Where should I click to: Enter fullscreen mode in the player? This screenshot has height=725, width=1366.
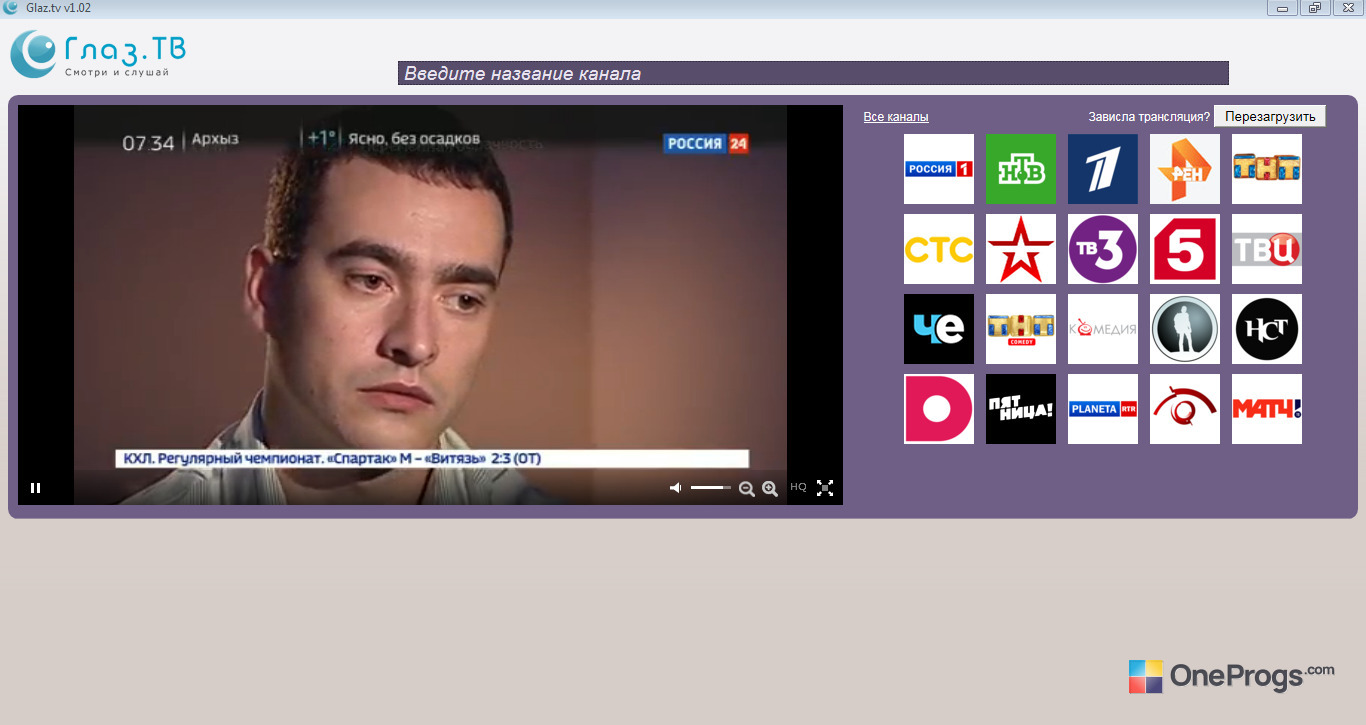pyautogui.click(x=825, y=488)
